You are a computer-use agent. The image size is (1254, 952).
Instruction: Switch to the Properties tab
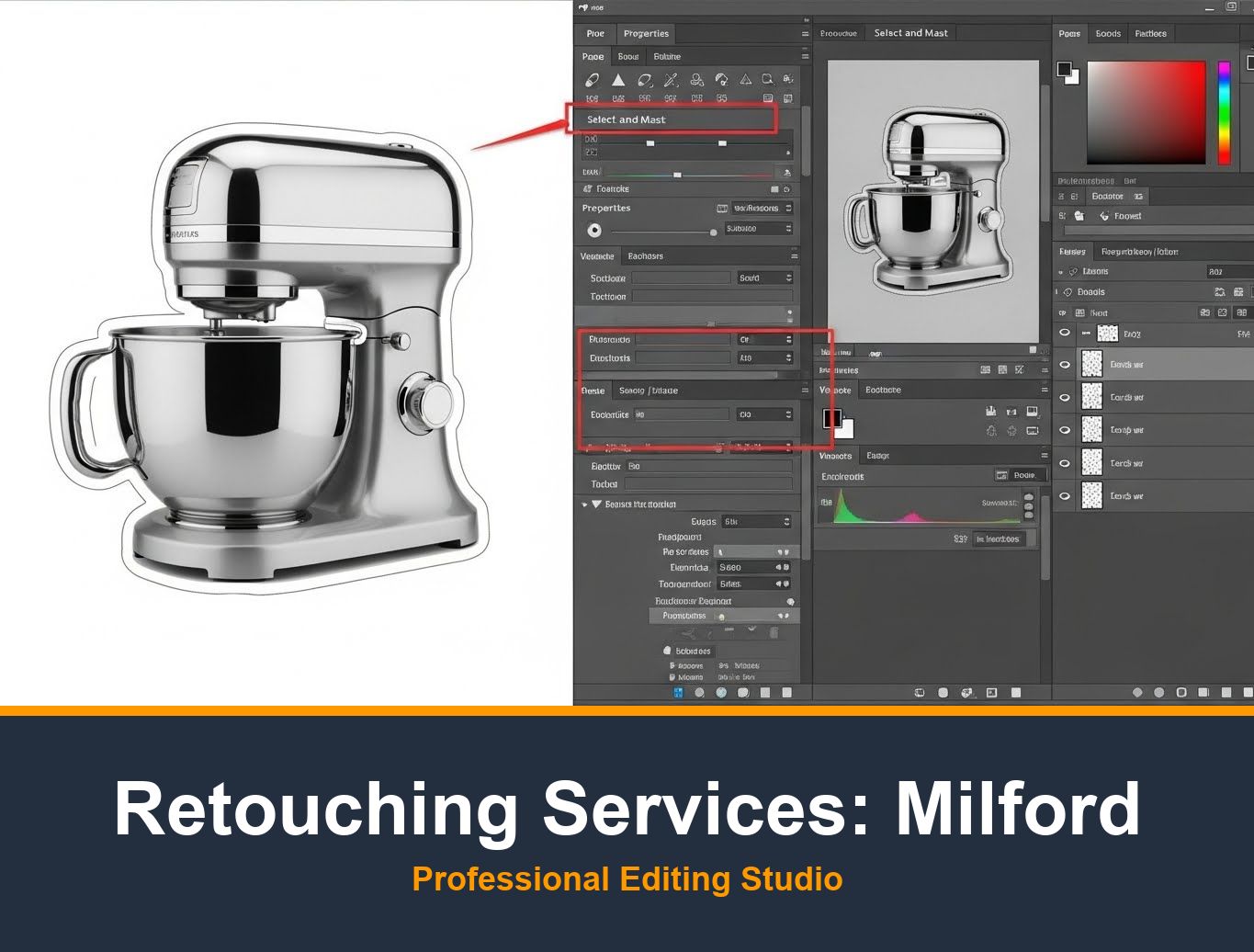pos(646,33)
